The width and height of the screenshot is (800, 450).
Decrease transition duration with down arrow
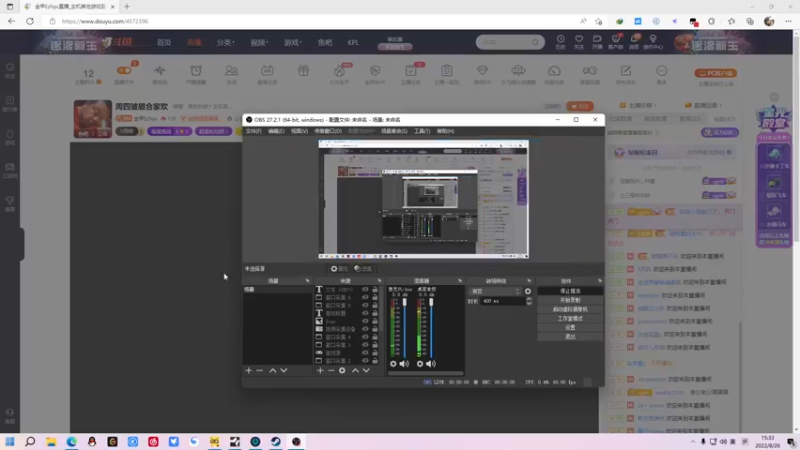529,304
